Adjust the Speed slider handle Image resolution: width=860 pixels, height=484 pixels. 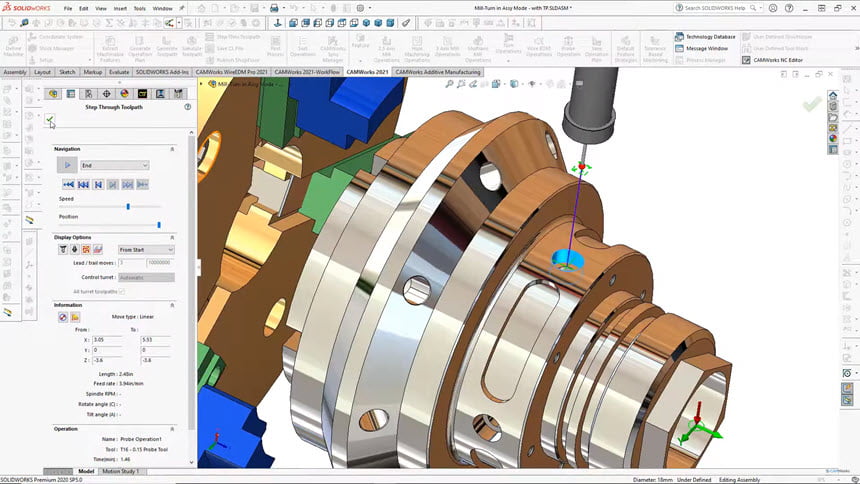pyautogui.click(x=128, y=207)
